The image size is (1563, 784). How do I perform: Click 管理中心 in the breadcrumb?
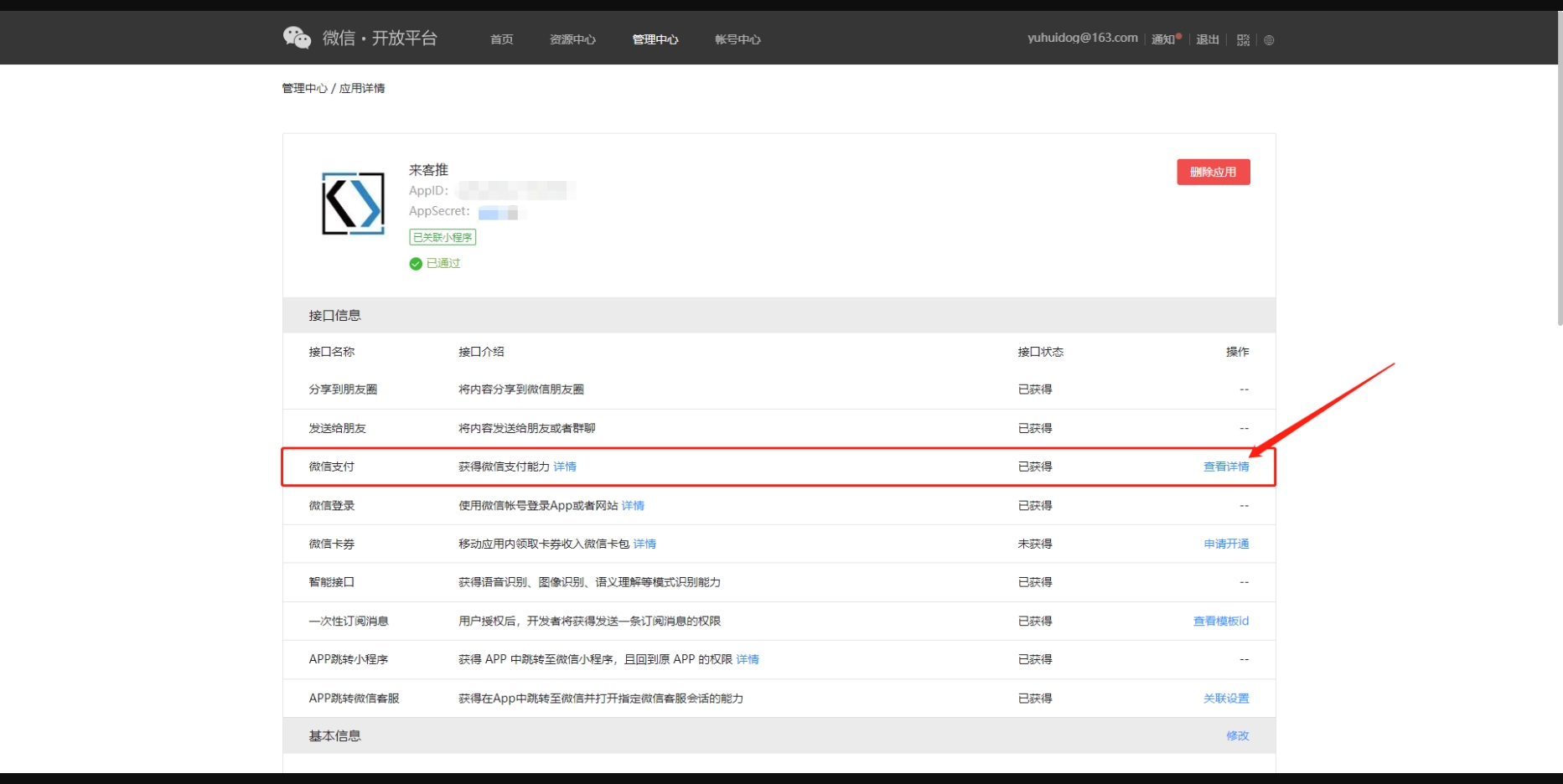[x=304, y=88]
